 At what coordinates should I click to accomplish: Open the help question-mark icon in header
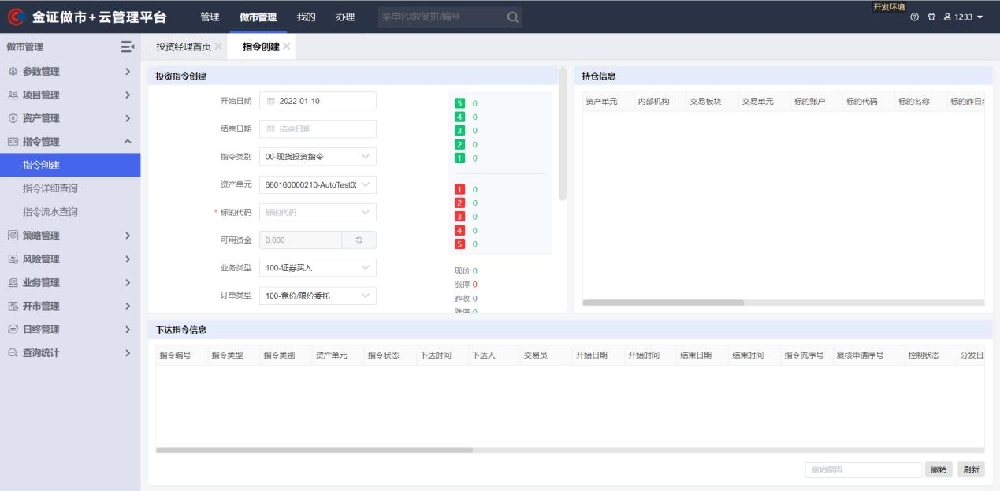click(x=914, y=17)
